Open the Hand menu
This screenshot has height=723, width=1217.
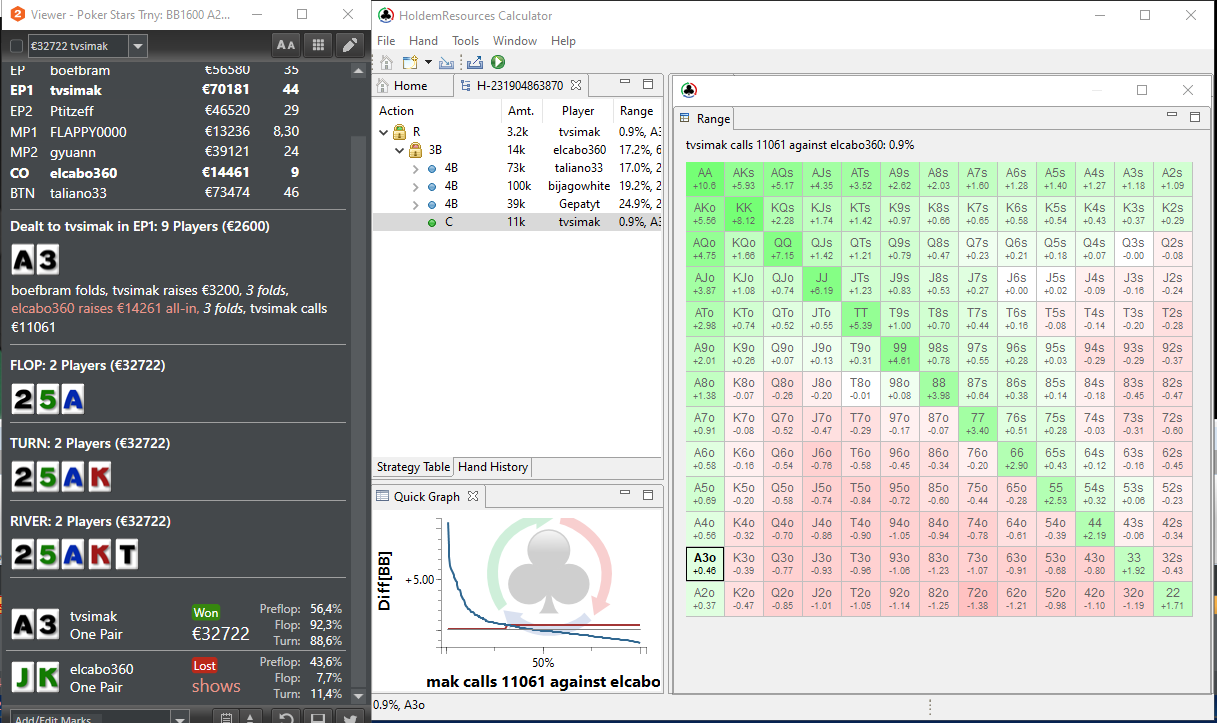(423, 41)
